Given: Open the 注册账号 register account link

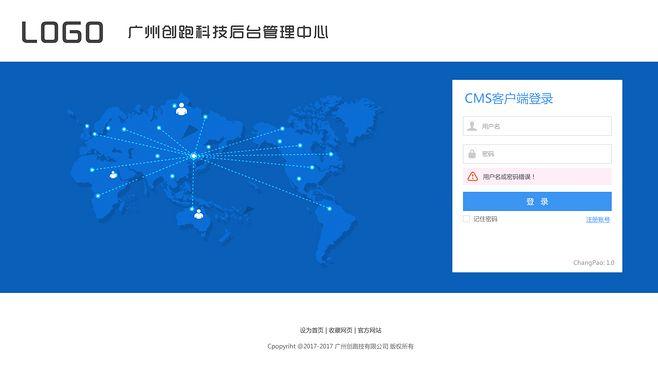Looking at the screenshot, I should pyautogui.click(x=598, y=219).
